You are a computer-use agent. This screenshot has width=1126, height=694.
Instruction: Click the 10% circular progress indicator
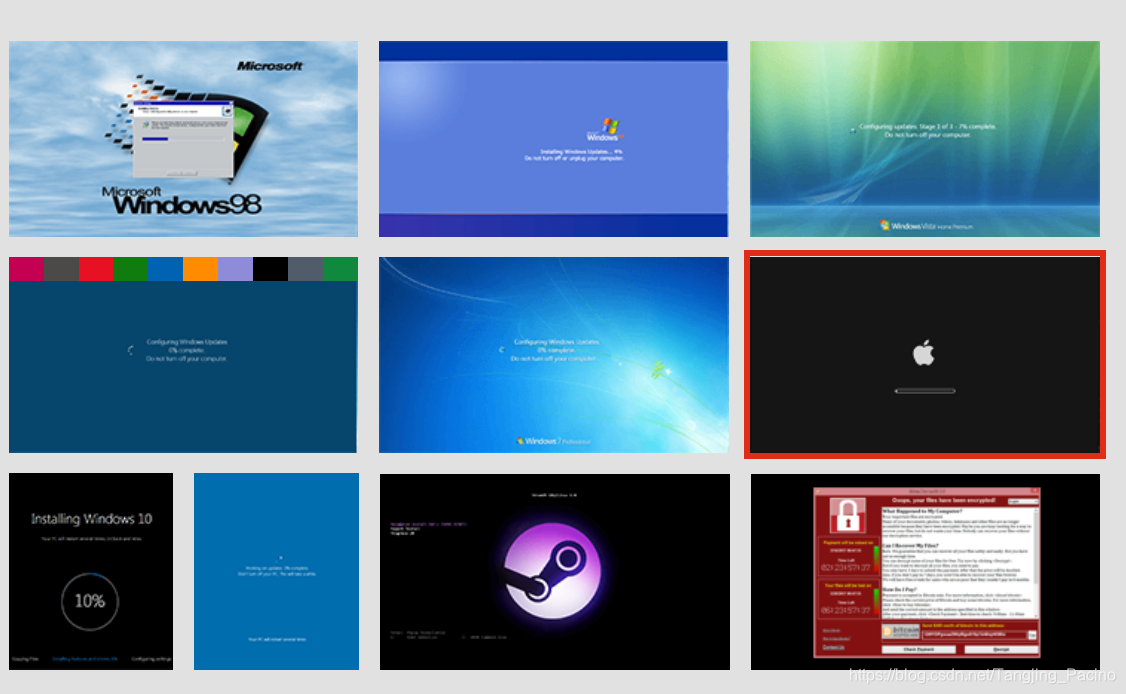point(90,601)
